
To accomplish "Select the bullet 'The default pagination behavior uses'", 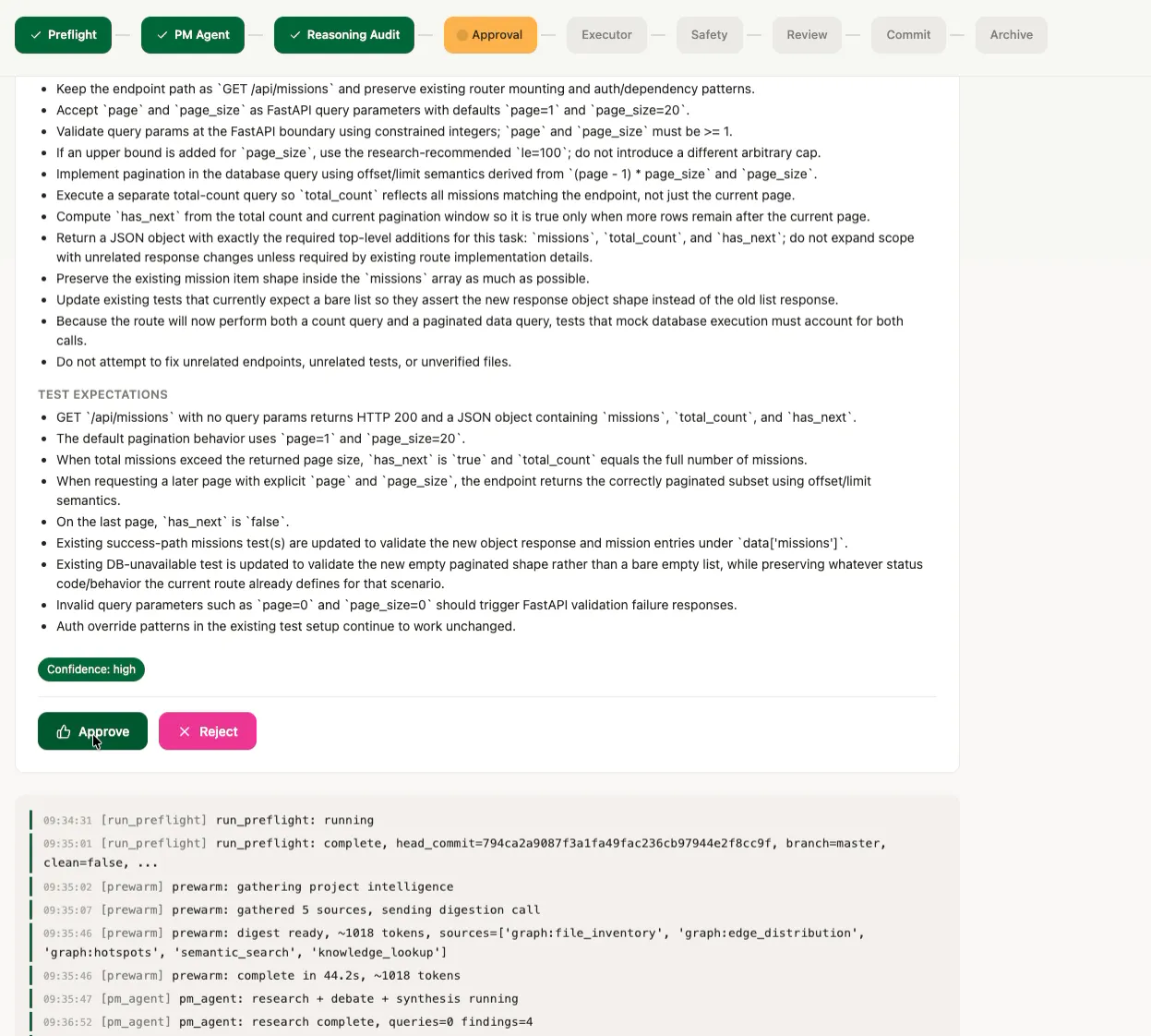I will (261, 439).
